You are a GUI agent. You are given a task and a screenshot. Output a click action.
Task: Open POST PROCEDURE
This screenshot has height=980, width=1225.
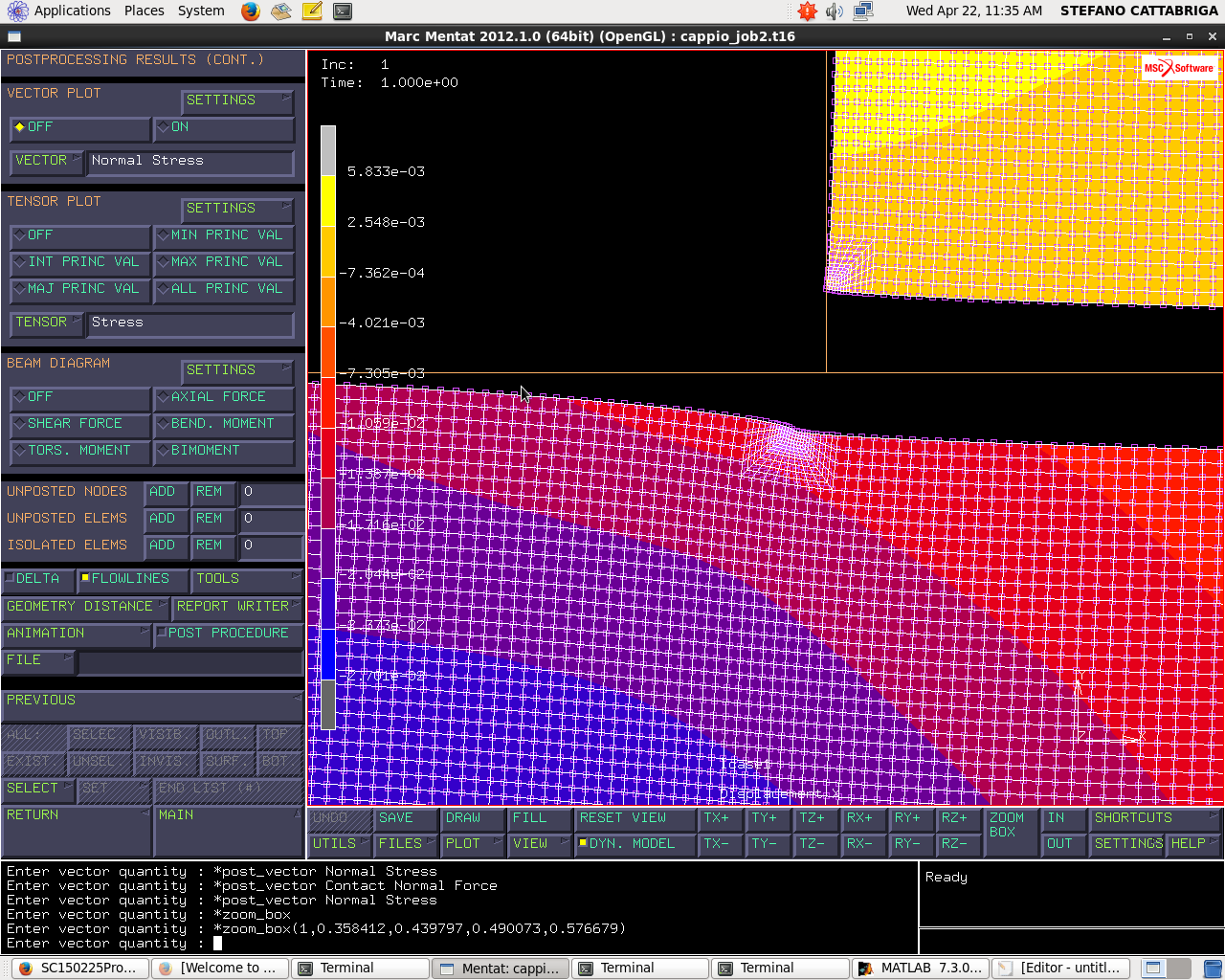click(229, 634)
